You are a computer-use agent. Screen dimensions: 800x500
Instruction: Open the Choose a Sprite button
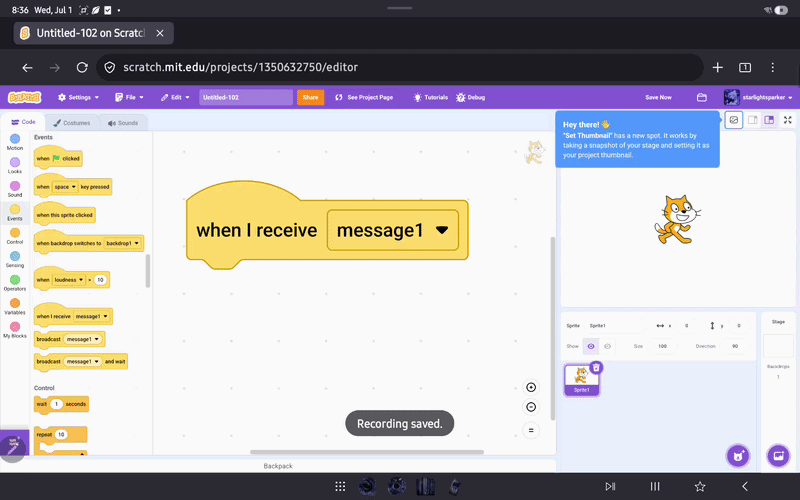point(738,456)
